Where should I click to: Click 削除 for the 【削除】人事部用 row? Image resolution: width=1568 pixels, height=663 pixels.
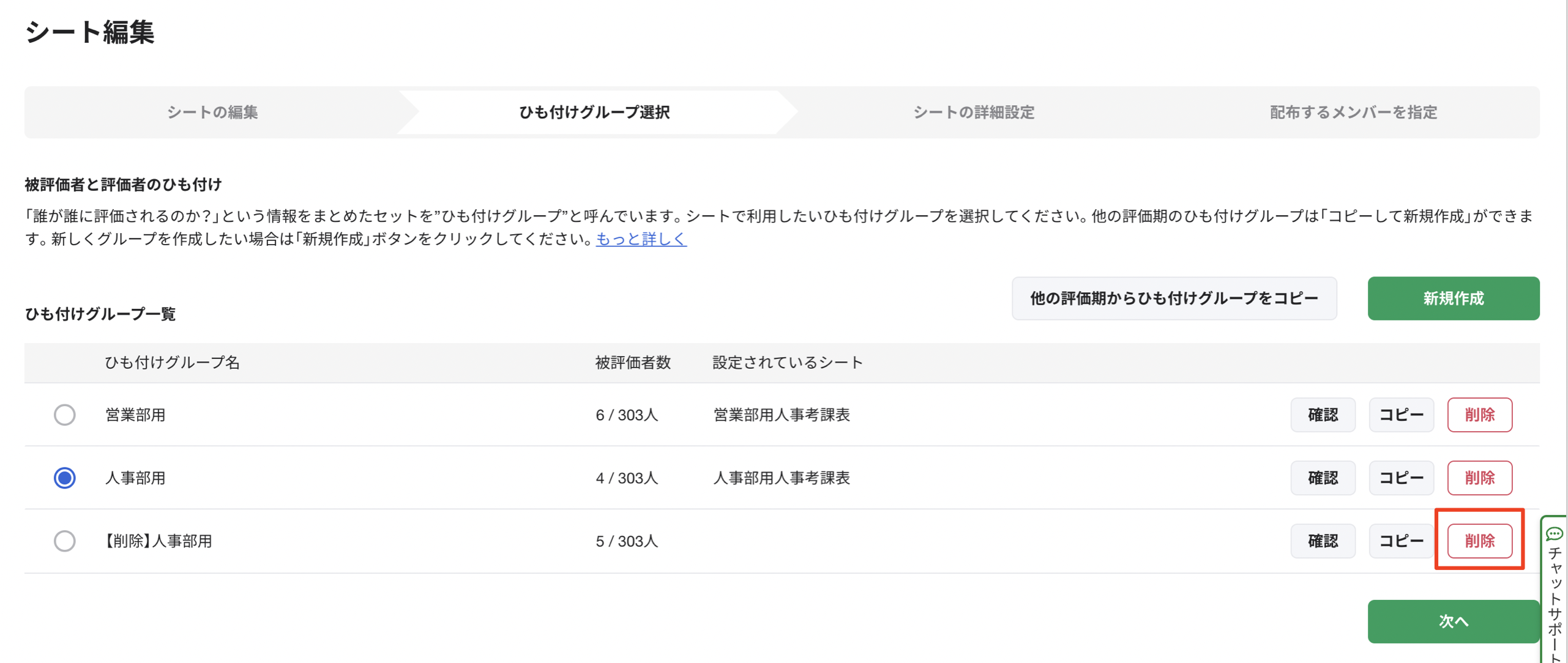point(1479,541)
